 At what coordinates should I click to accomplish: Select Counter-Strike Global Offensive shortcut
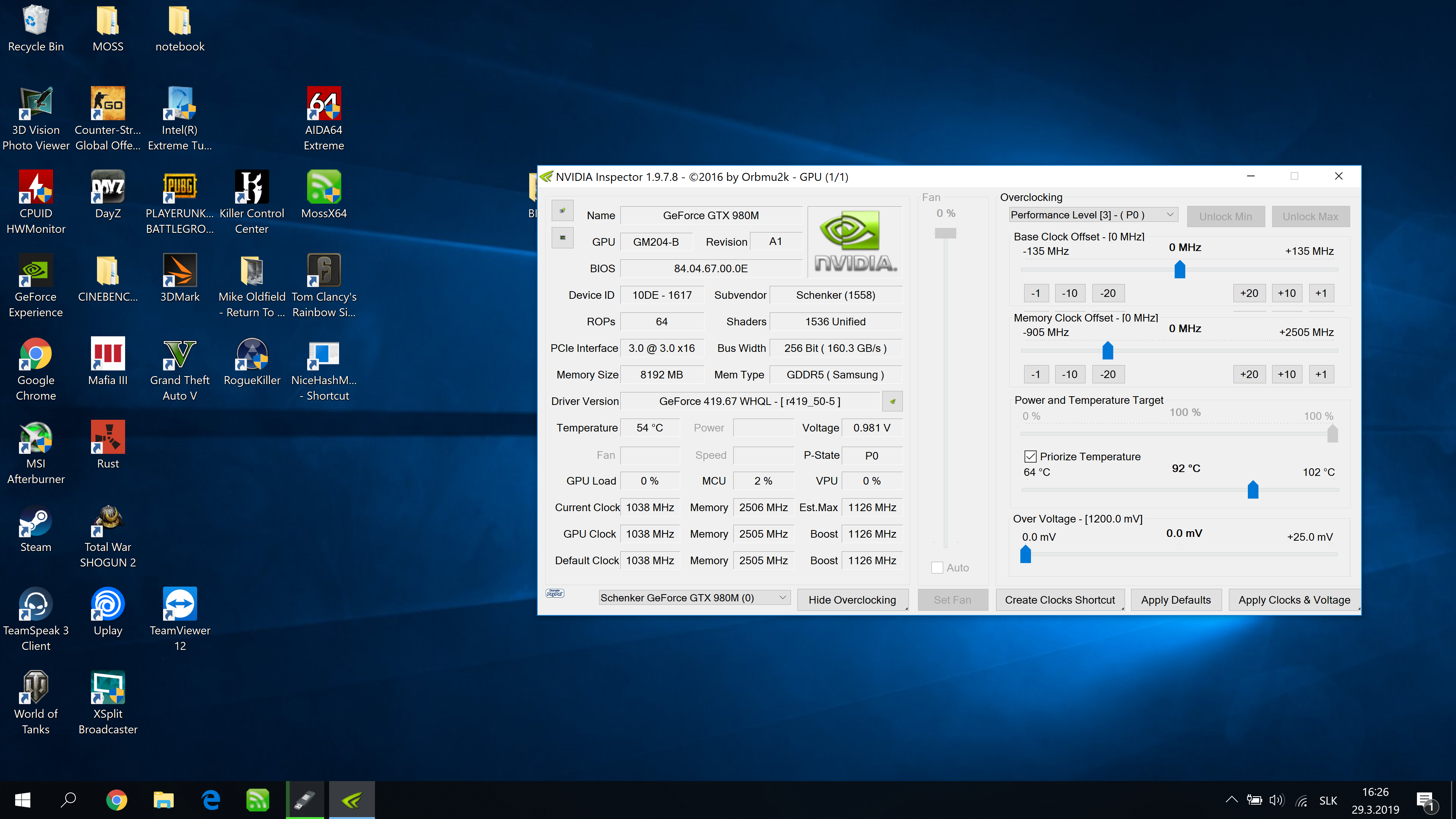(x=107, y=119)
